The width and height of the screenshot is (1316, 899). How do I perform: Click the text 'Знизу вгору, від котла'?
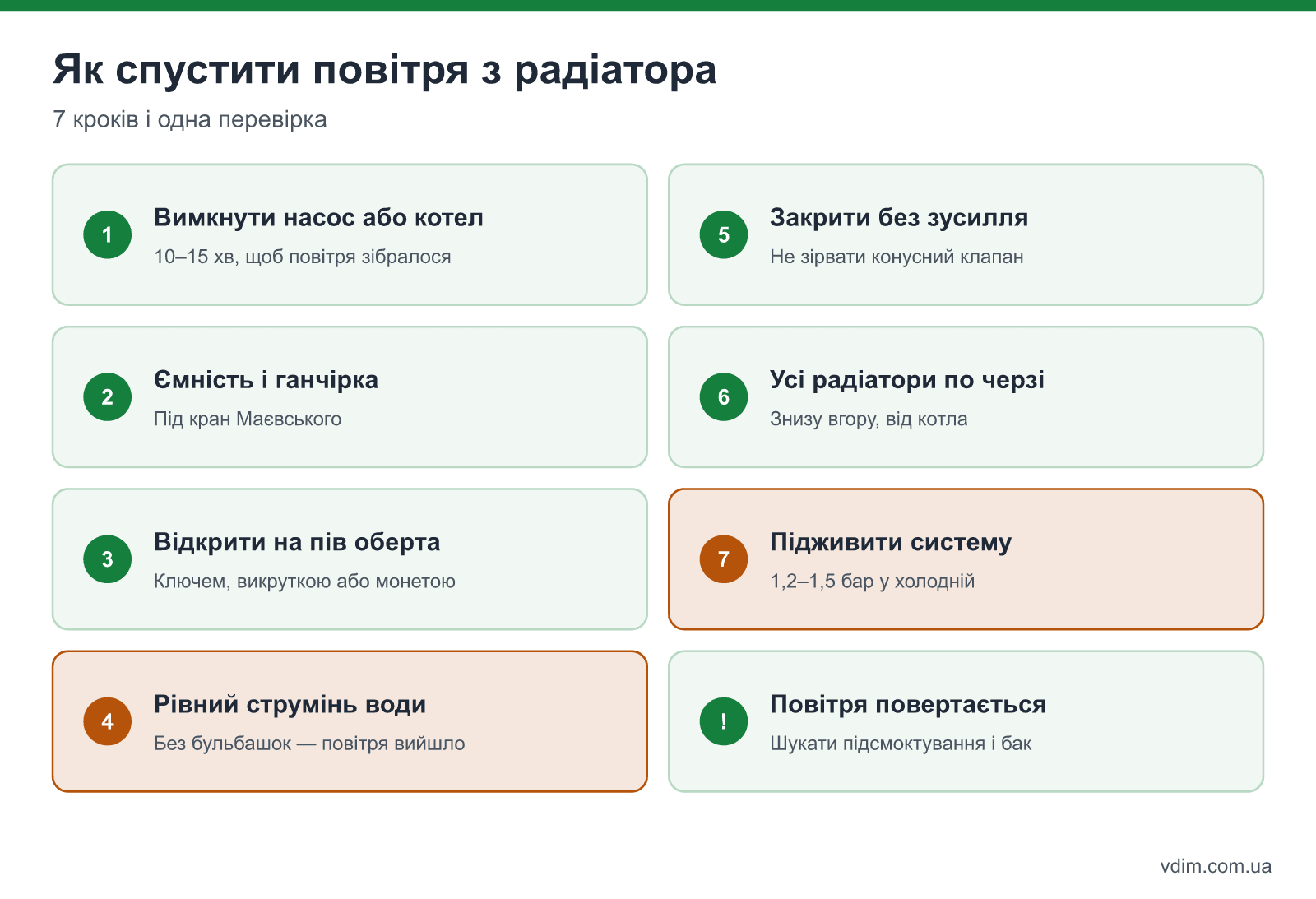[869, 419]
